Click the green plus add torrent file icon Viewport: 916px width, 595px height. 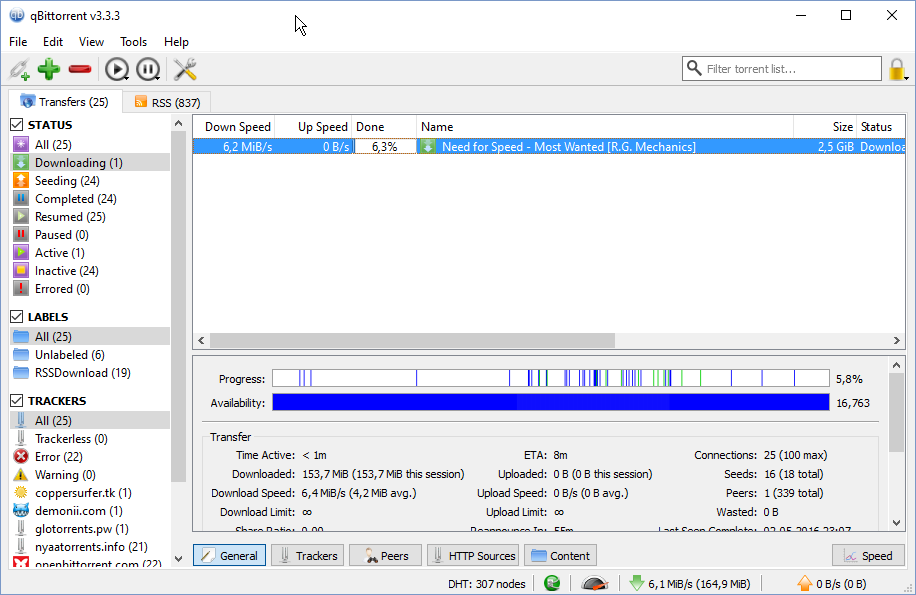(49, 69)
